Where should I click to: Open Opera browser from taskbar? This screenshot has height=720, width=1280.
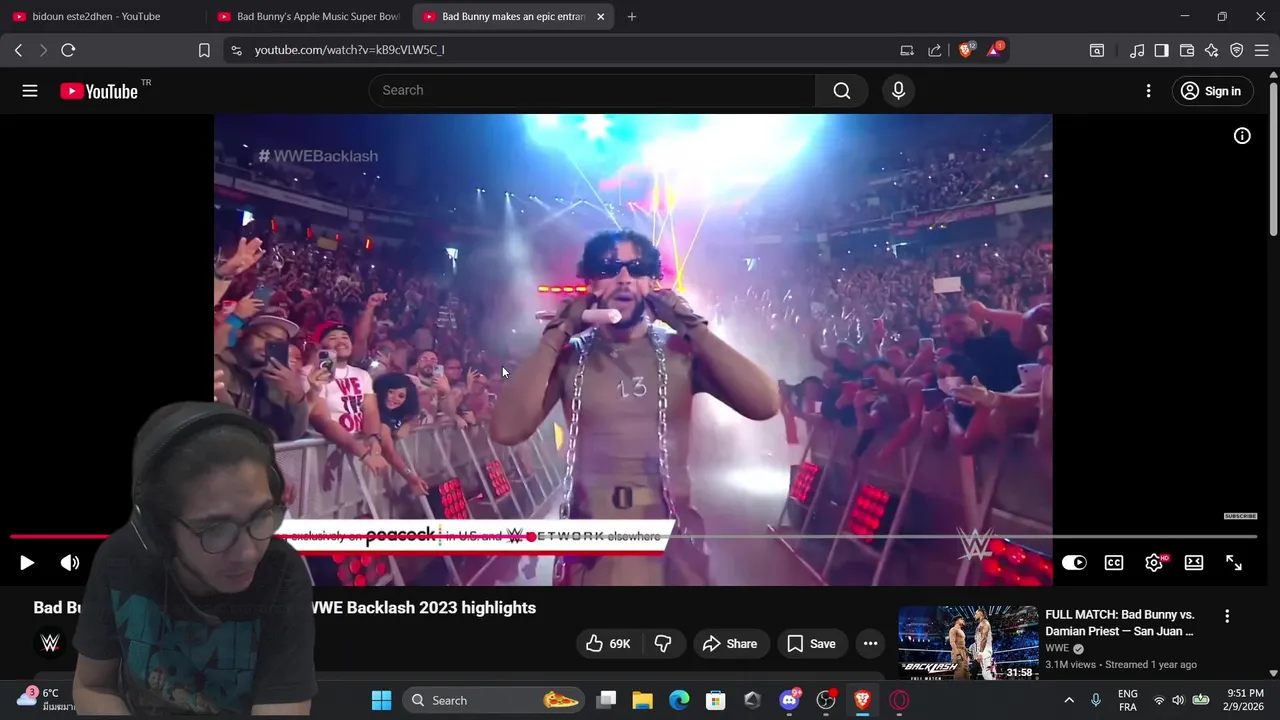click(x=899, y=700)
